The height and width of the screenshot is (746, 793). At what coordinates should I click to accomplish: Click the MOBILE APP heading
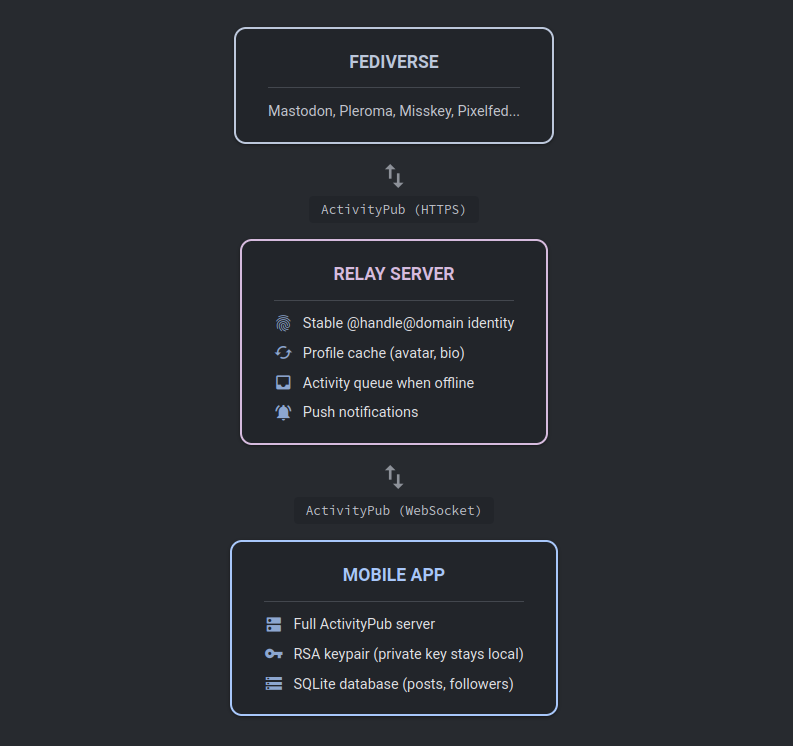(394, 575)
